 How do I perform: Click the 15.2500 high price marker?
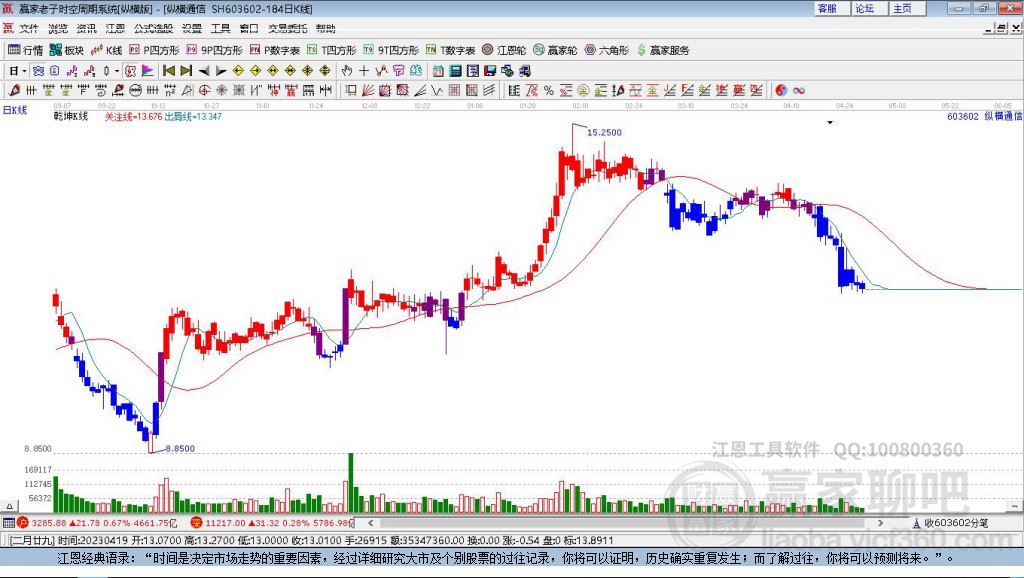point(604,133)
